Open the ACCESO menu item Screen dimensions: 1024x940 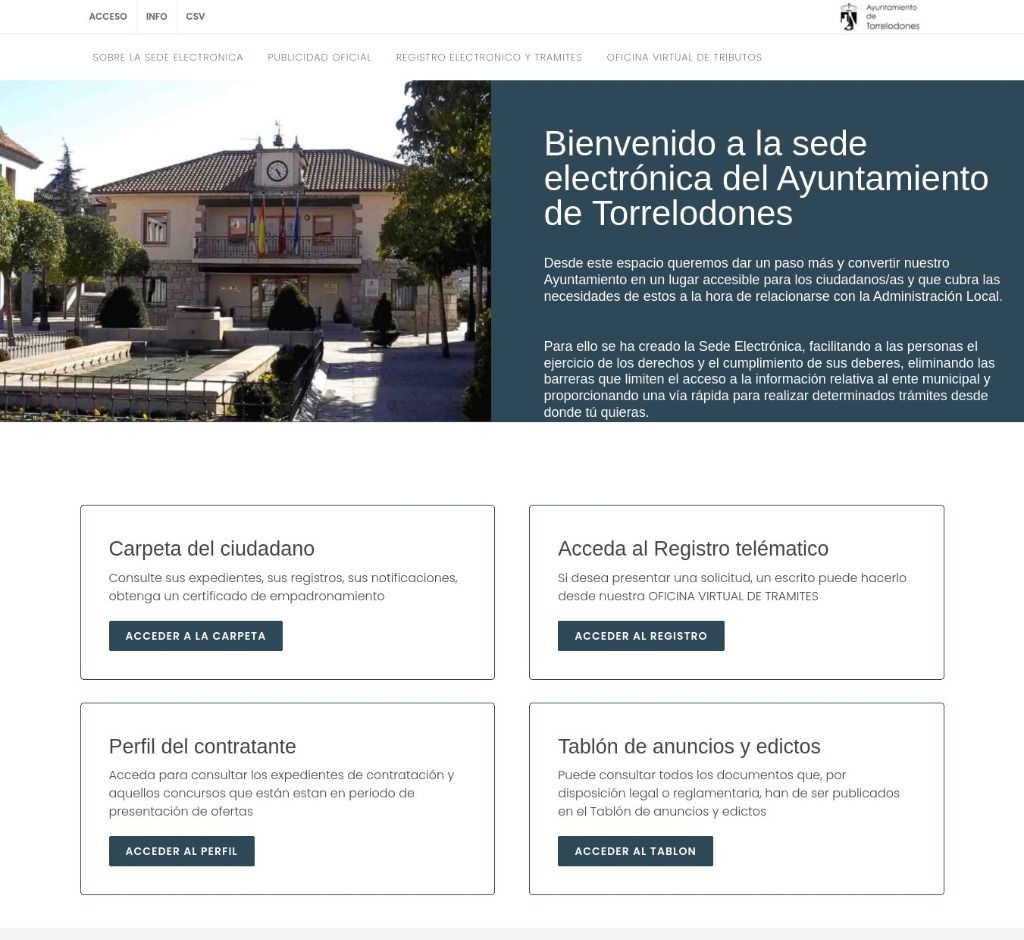(x=108, y=16)
